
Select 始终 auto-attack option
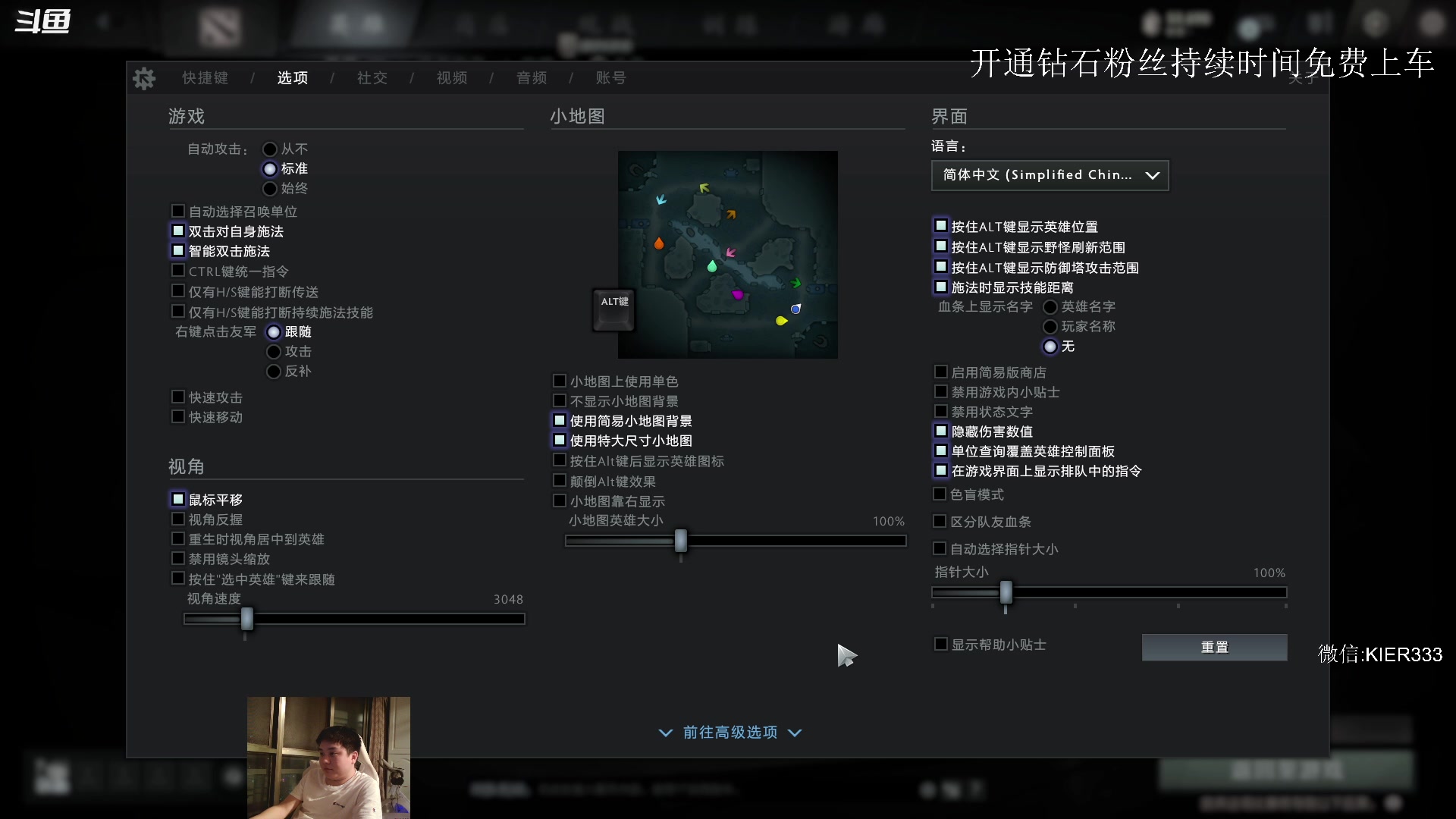pyautogui.click(x=271, y=188)
